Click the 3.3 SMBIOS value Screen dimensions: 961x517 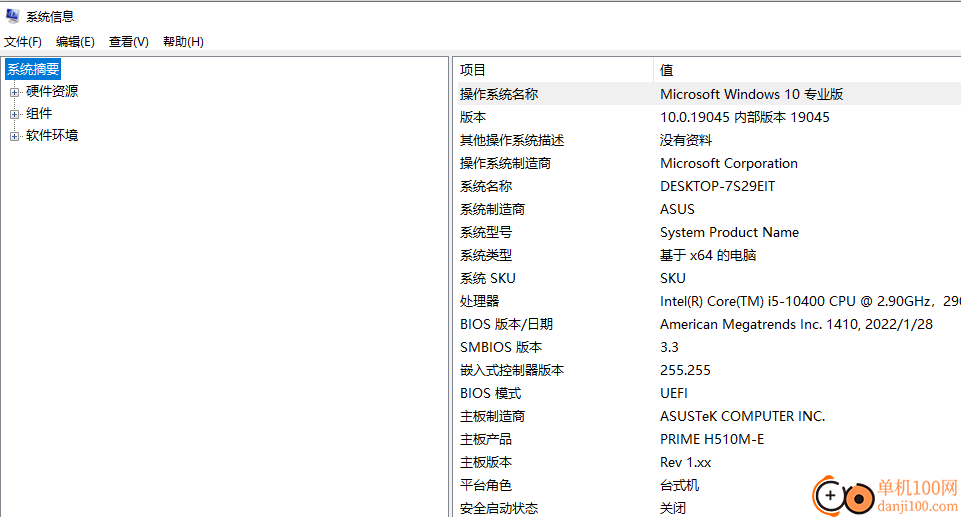tap(669, 347)
